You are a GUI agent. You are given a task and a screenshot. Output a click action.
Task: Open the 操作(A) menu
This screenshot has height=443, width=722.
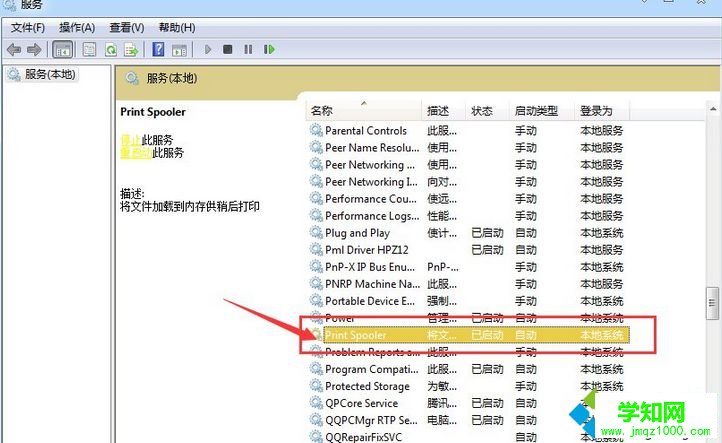[77, 28]
